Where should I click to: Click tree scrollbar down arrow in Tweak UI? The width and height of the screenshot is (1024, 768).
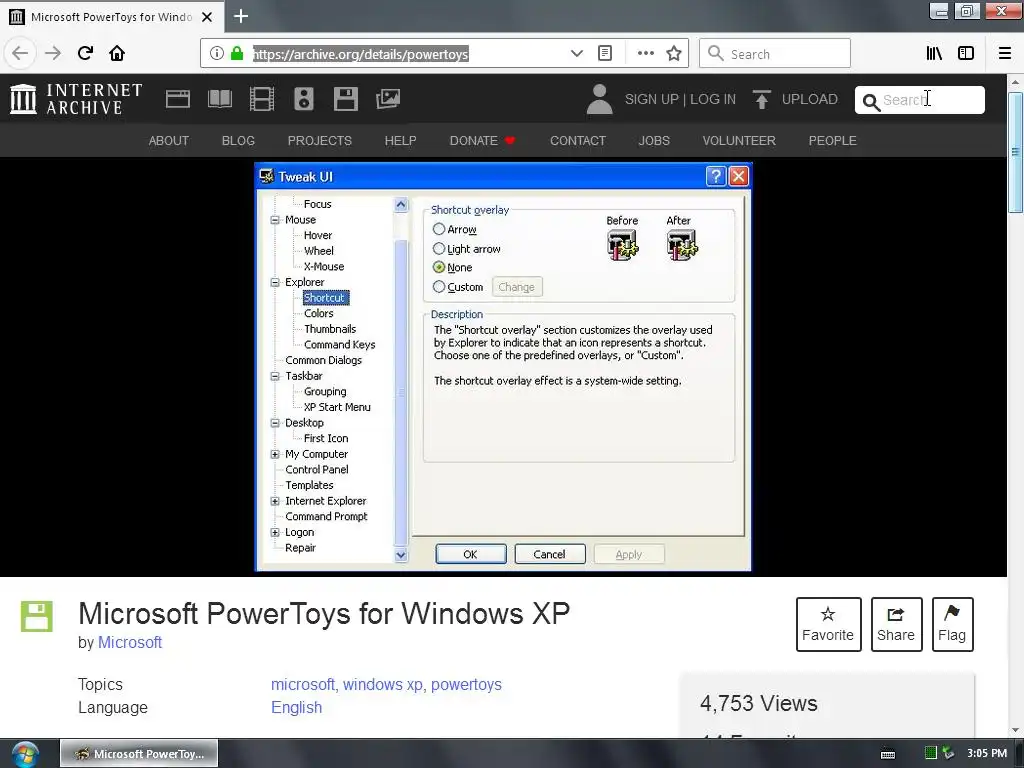click(x=401, y=555)
